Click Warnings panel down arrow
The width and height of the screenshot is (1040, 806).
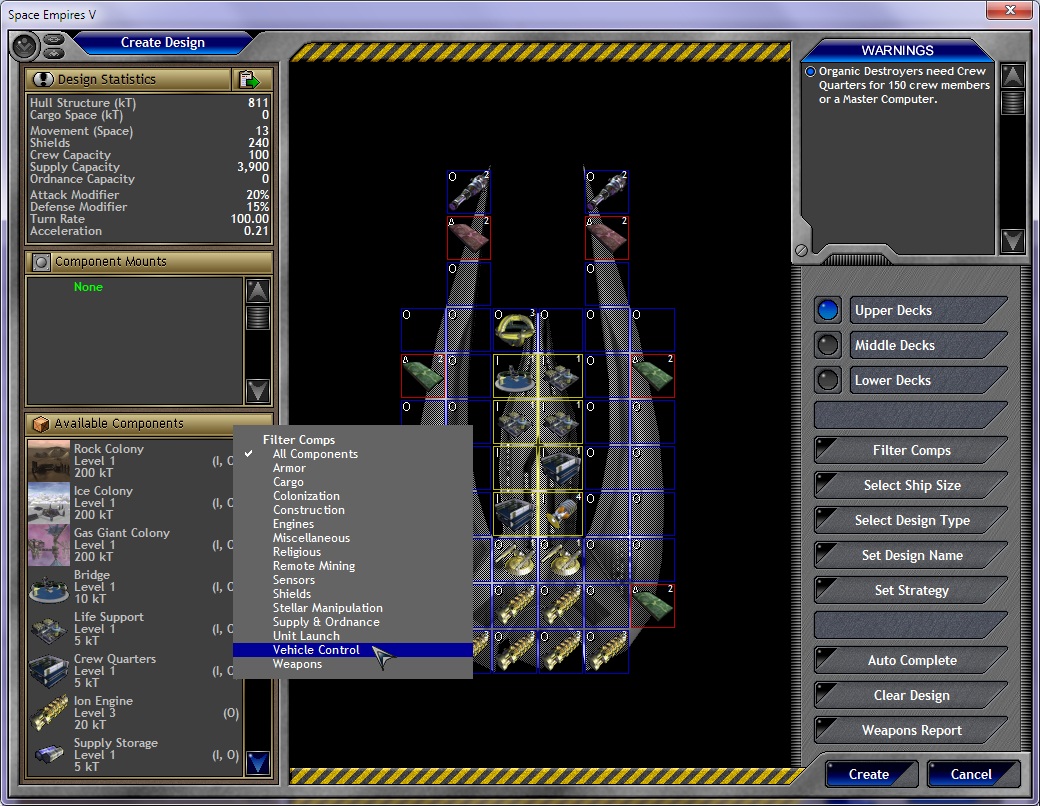coord(1012,240)
